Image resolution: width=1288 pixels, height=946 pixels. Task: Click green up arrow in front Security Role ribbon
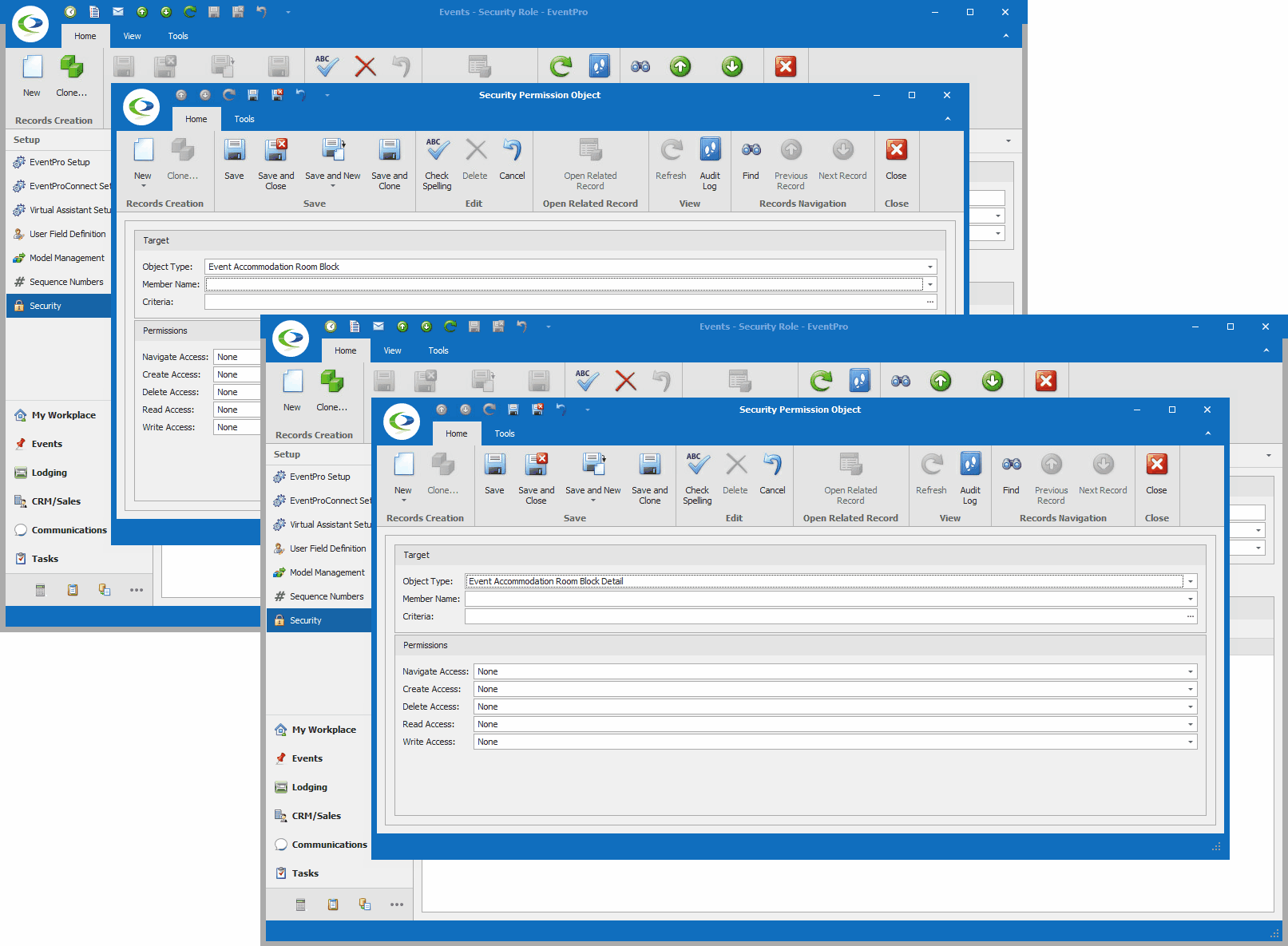(x=941, y=381)
